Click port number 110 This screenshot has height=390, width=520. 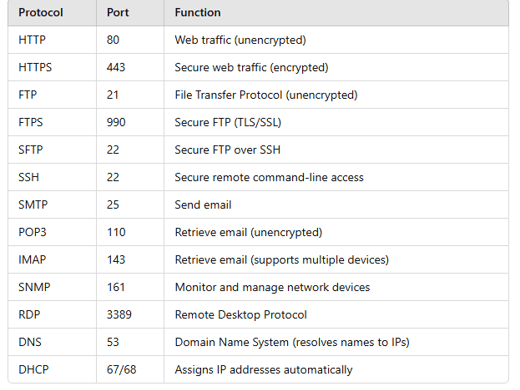click(x=116, y=232)
